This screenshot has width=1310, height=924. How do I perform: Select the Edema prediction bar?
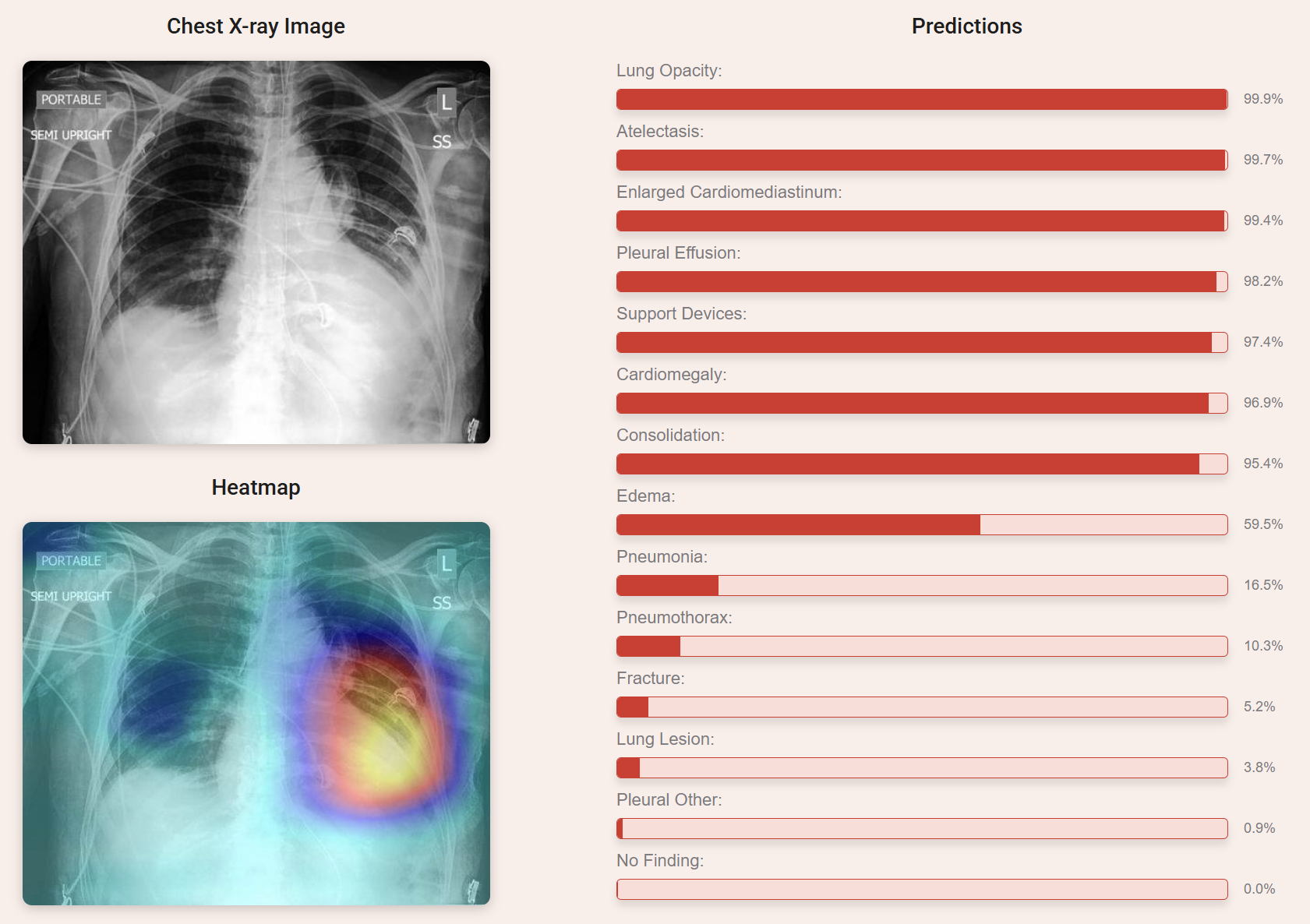922,524
